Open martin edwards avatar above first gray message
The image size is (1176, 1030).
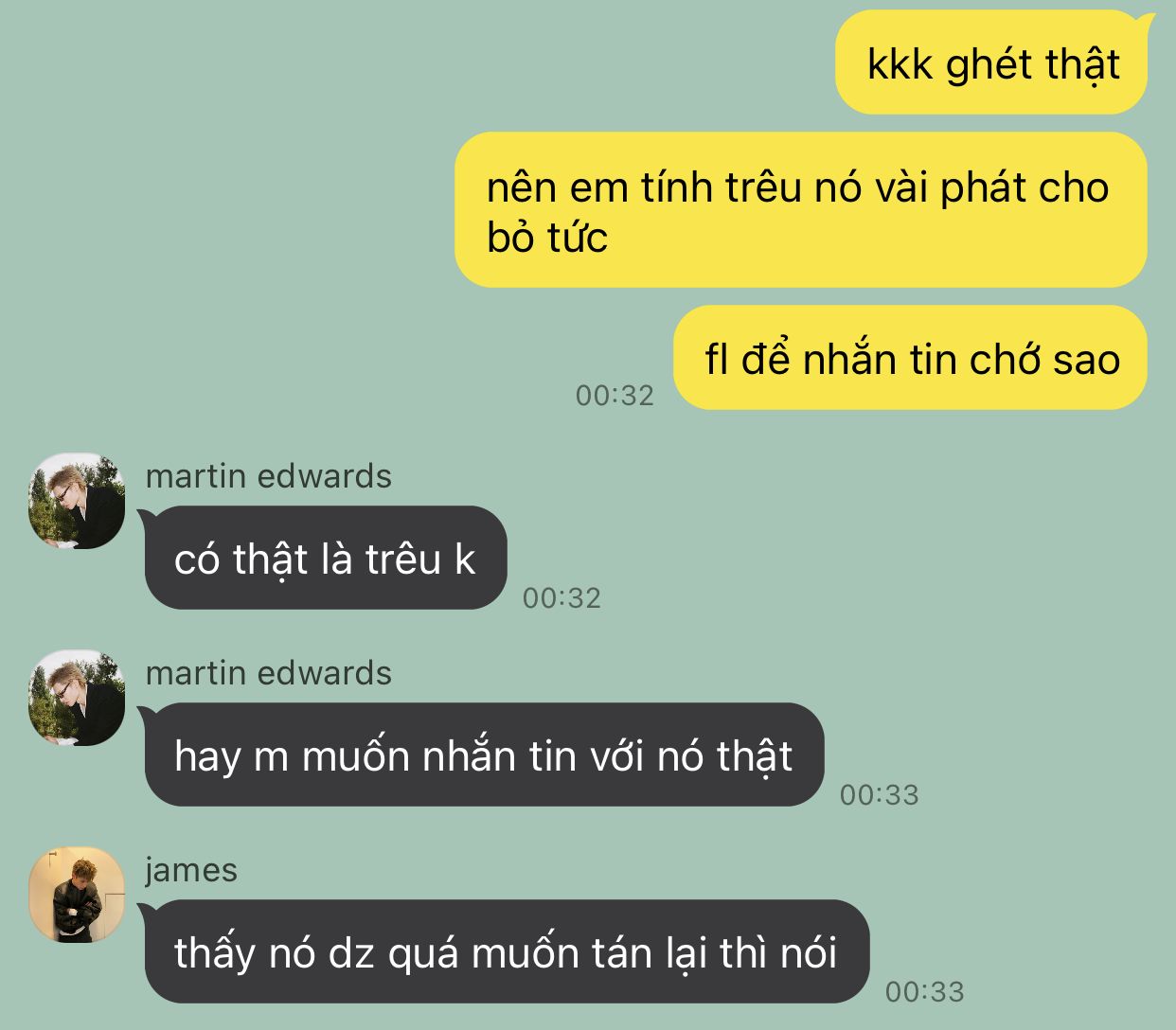77,501
